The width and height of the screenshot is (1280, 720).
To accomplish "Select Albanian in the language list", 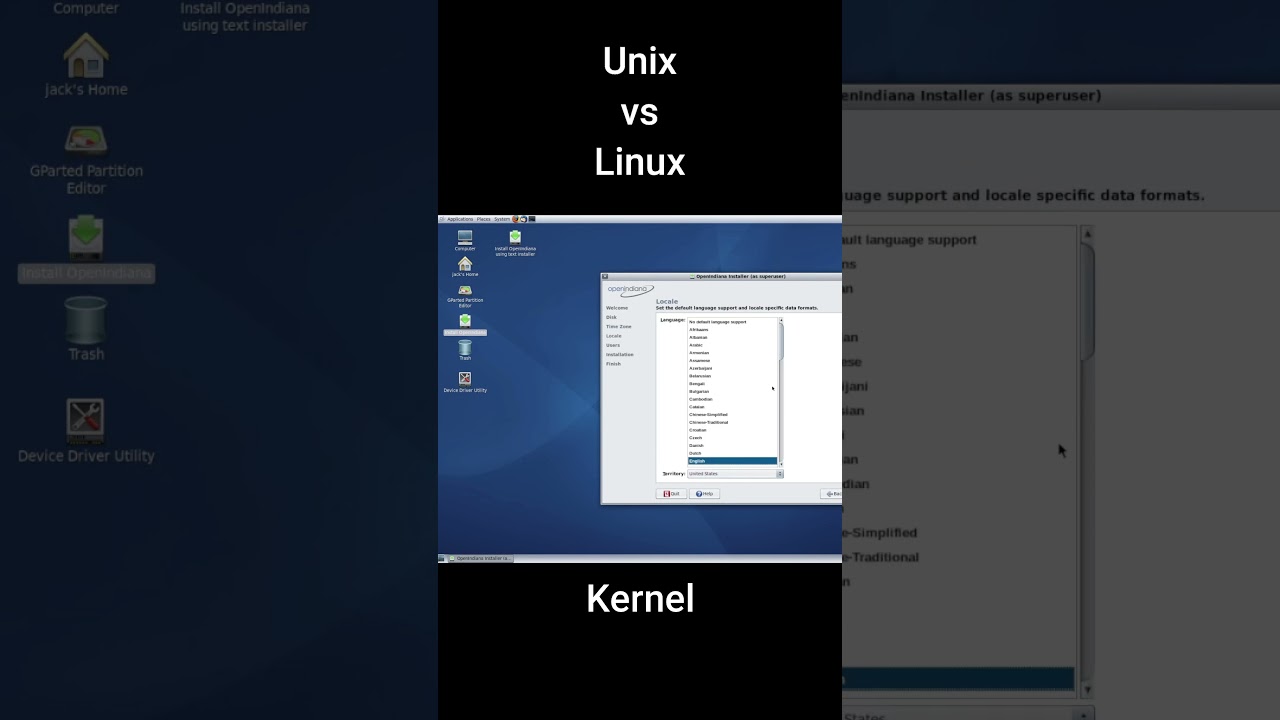I will pyautogui.click(x=732, y=337).
